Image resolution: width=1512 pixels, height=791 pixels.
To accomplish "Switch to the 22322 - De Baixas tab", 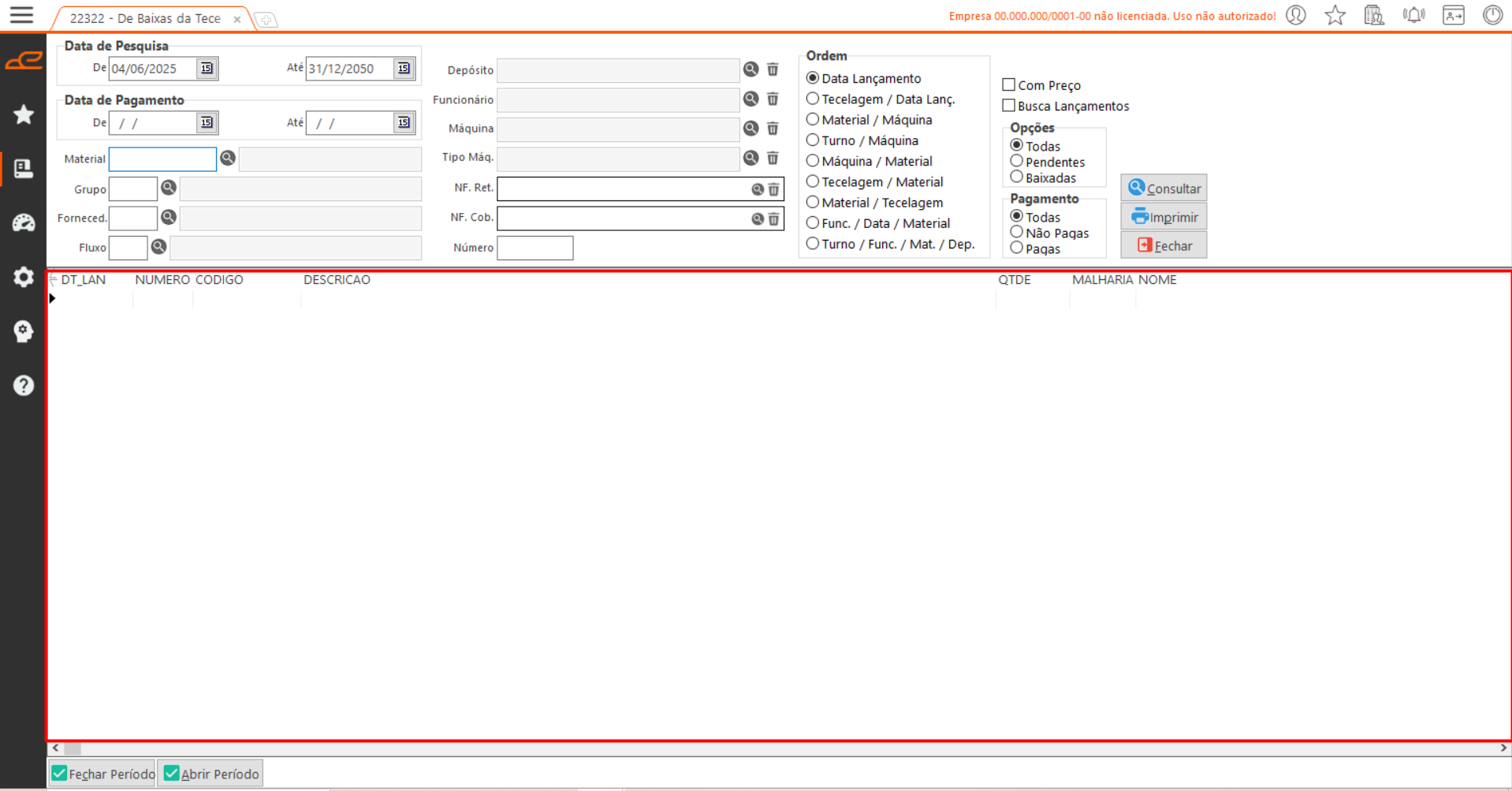I will coord(145,18).
